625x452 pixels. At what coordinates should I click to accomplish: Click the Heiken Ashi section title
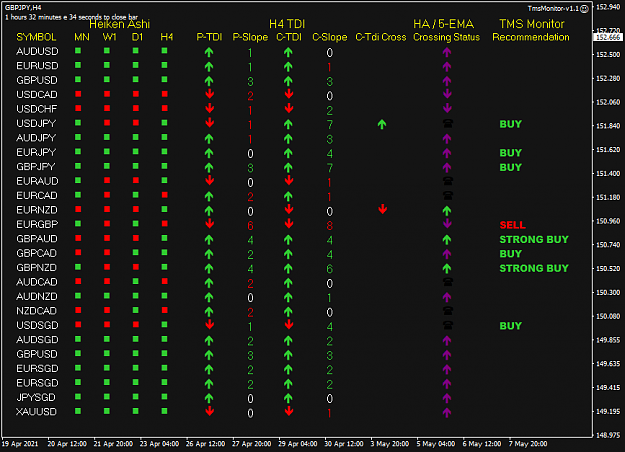tap(120, 24)
